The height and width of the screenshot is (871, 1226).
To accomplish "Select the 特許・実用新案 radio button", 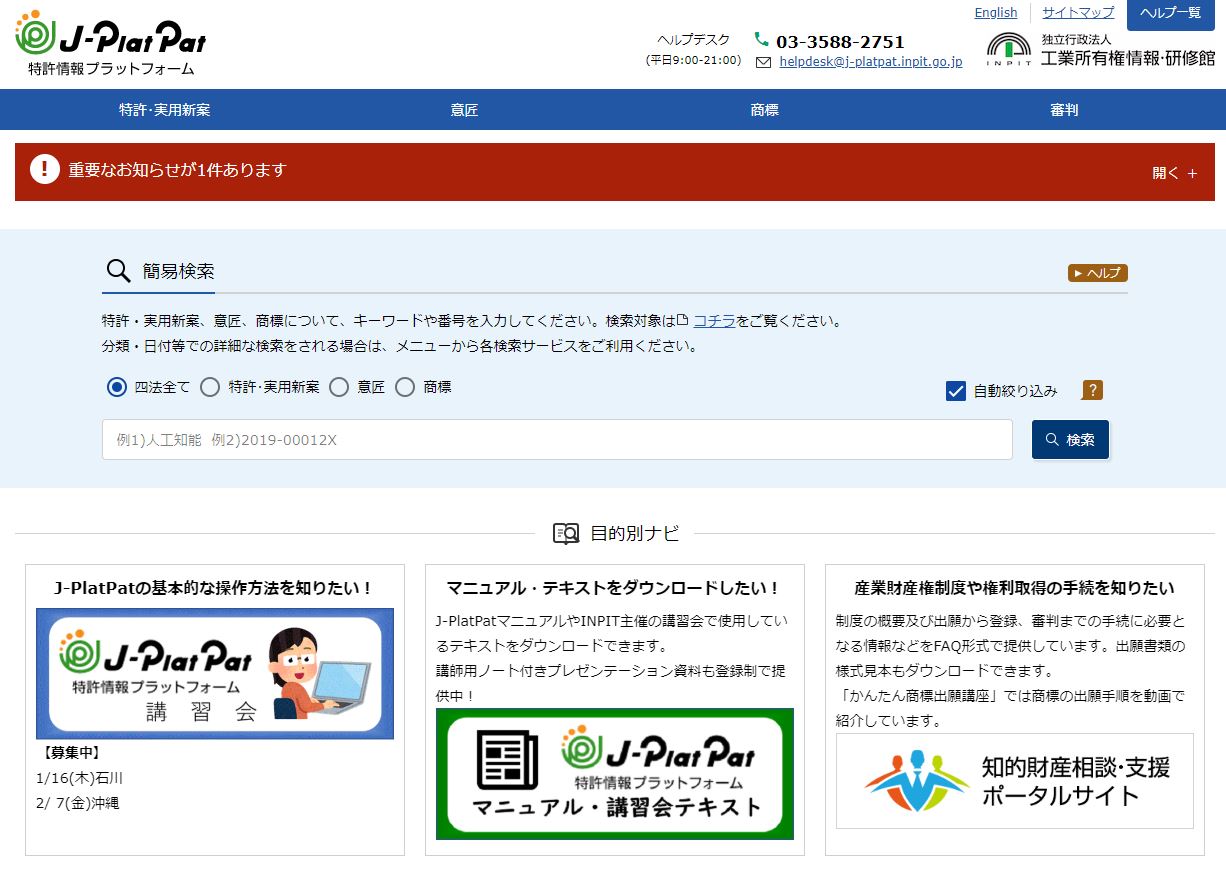I will pos(210,387).
